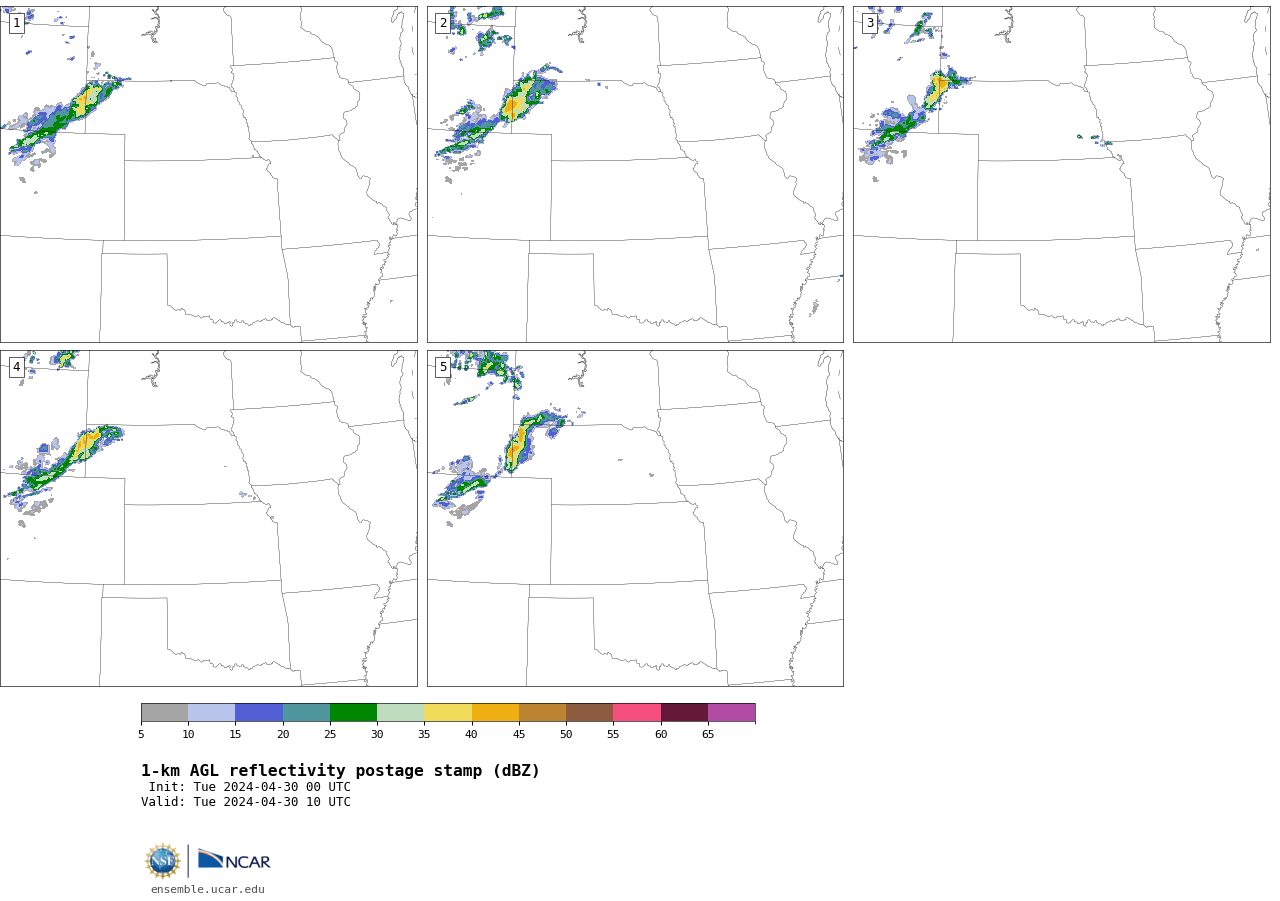Image resolution: width=1280 pixels, height=901 pixels.
Task: Click the colorbar tick label '50'
Action: point(566,735)
